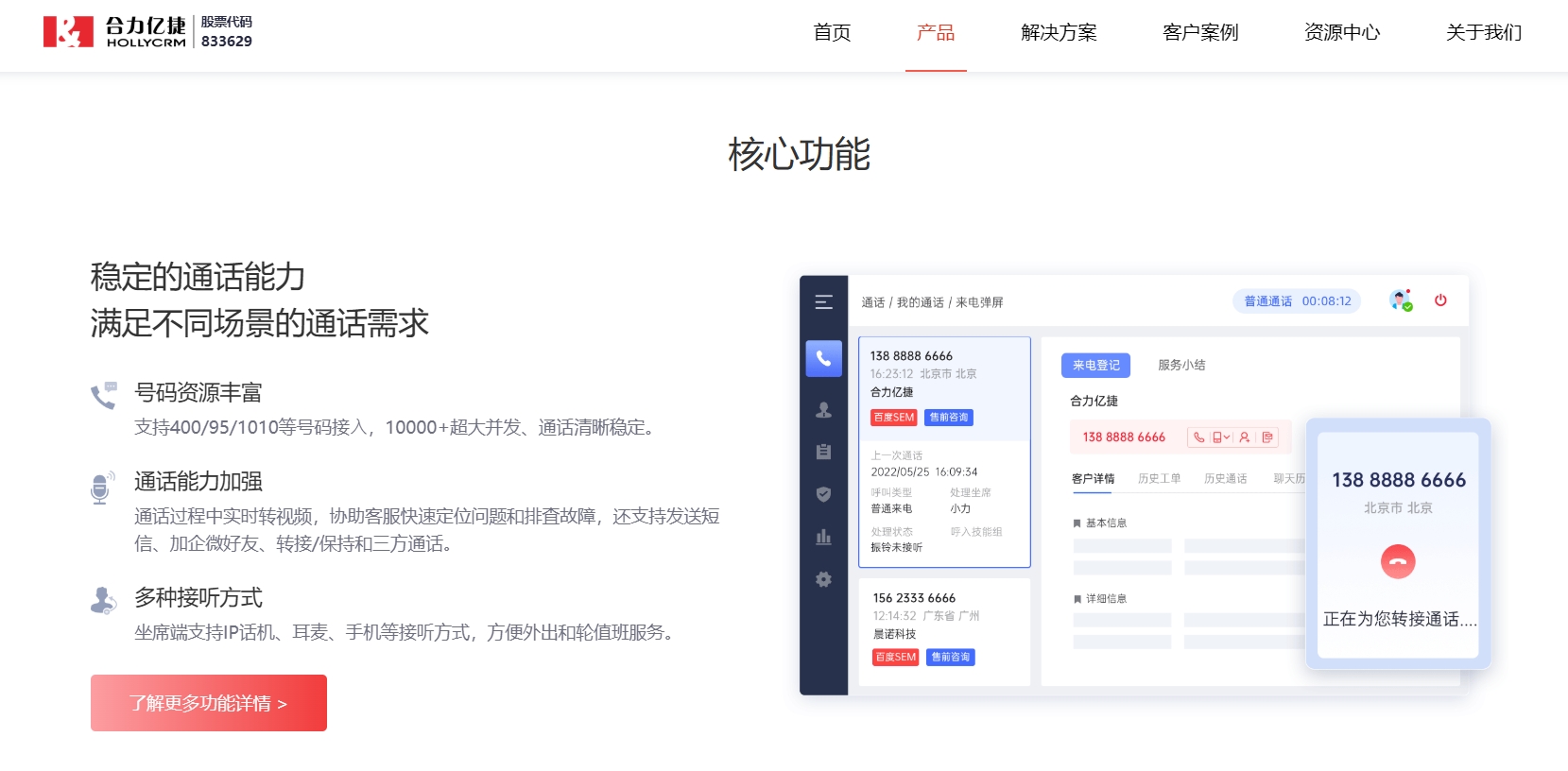Image resolution: width=1568 pixels, height=771 pixels.
Task: Click the agent headset icon beside 多种接听方式
Action: coord(104,600)
